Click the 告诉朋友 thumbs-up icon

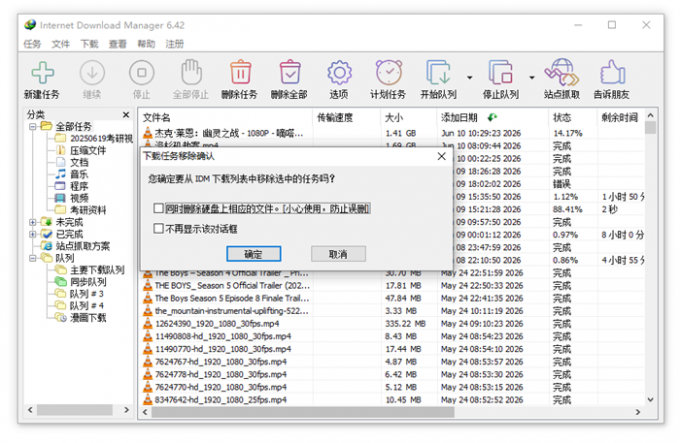612,72
